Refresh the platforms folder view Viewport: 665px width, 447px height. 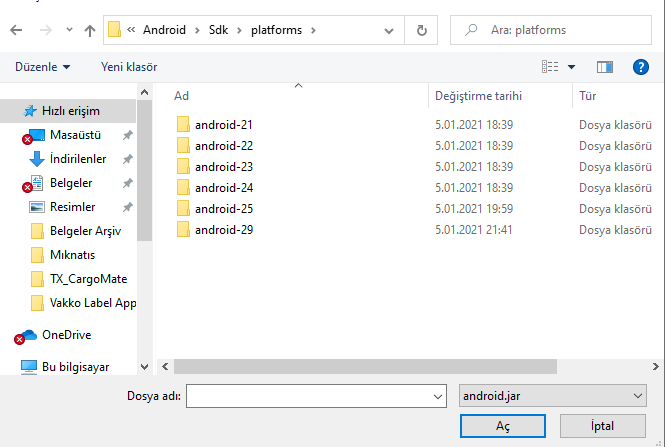(x=422, y=30)
